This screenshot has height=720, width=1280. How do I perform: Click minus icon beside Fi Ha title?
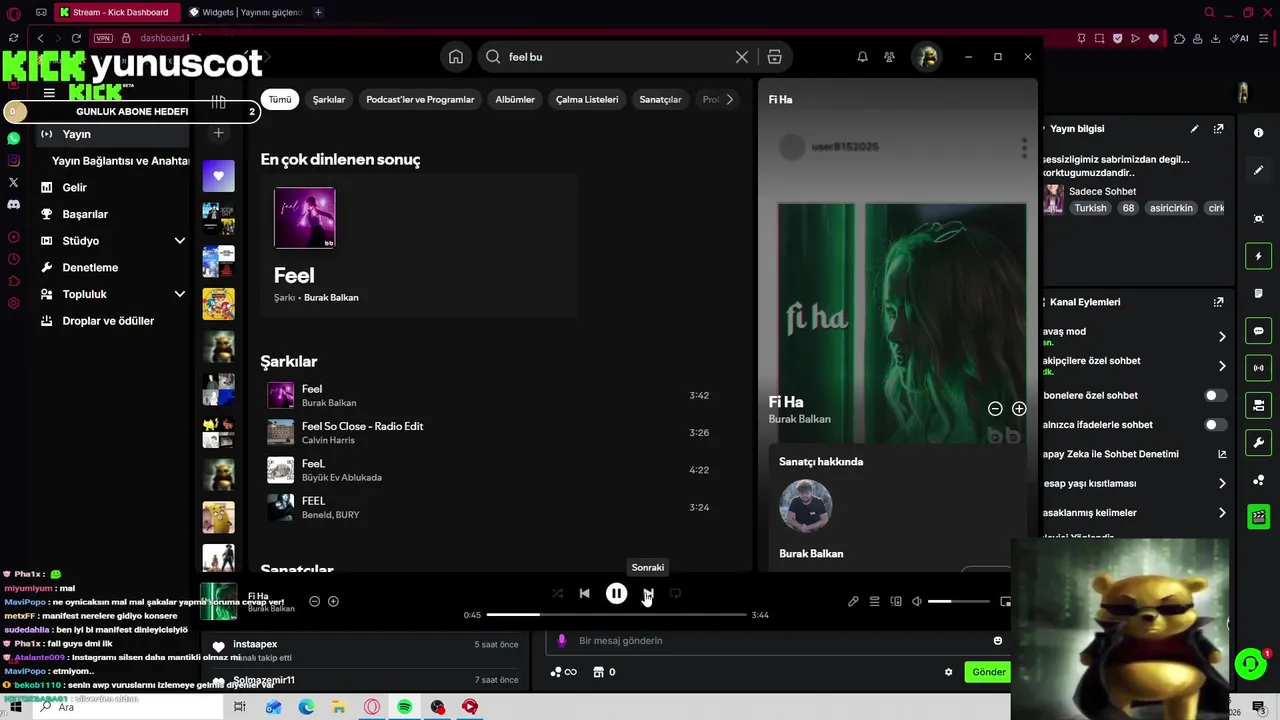pos(995,408)
